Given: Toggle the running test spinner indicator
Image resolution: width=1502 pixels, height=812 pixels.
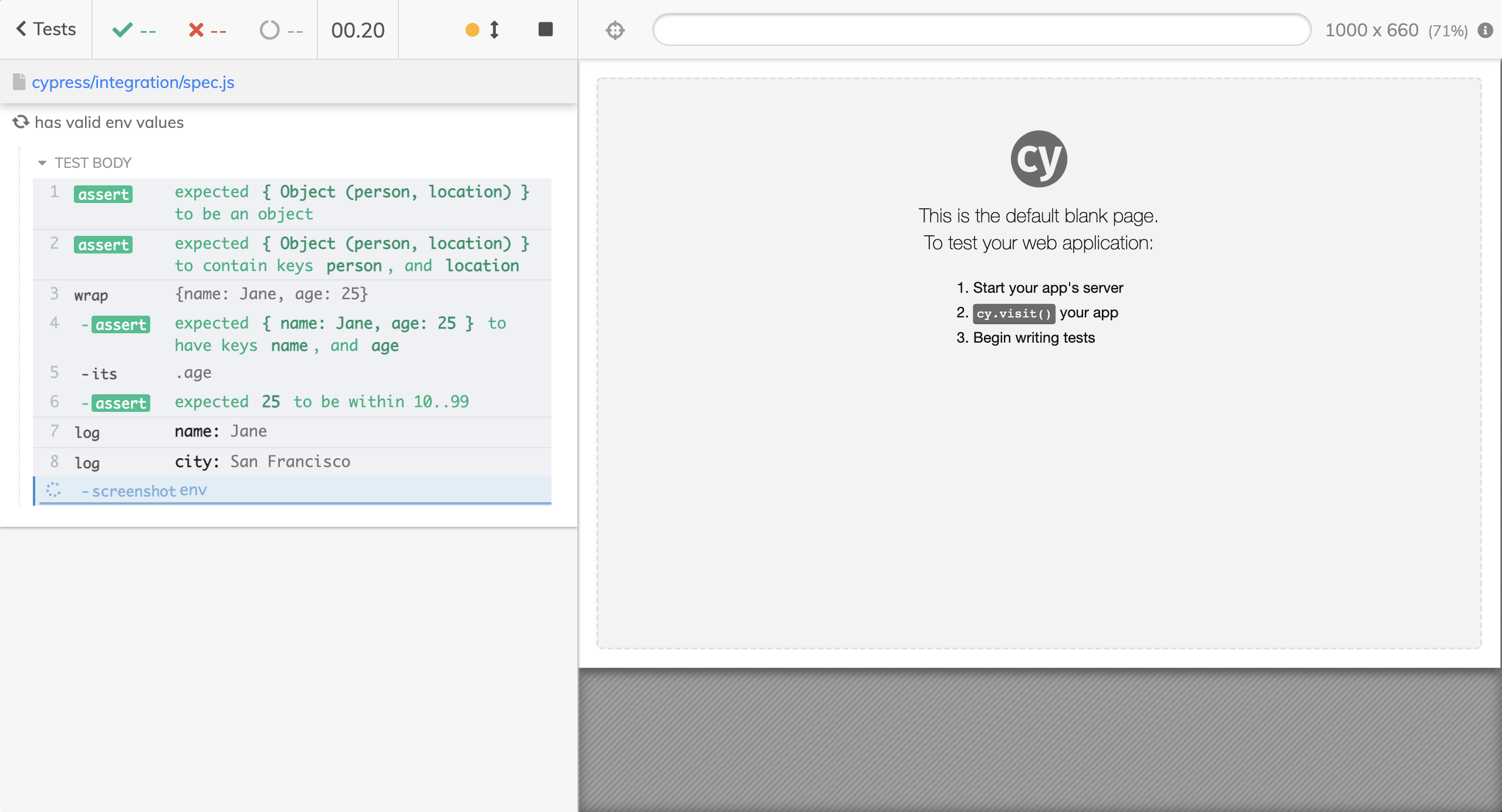Looking at the screenshot, I should [x=270, y=30].
